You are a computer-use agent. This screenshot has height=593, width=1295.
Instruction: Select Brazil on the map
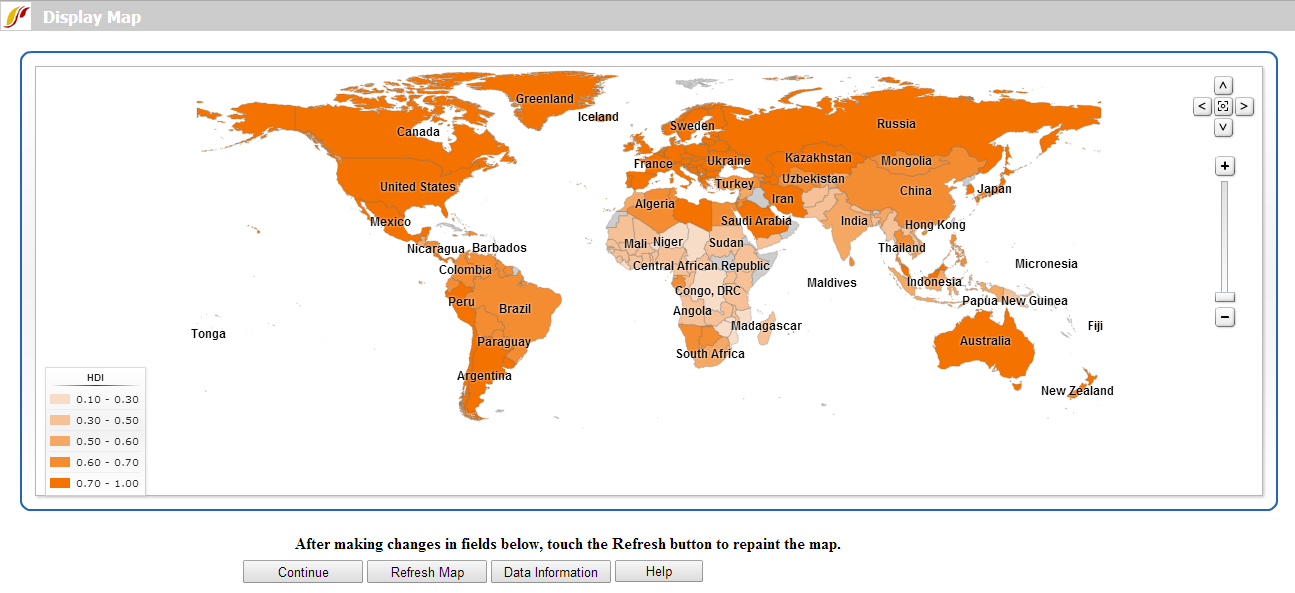[x=513, y=308]
